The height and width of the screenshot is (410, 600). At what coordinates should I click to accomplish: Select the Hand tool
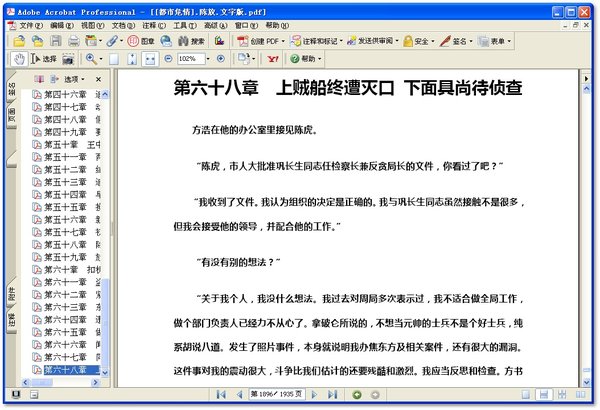tap(19, 59)
